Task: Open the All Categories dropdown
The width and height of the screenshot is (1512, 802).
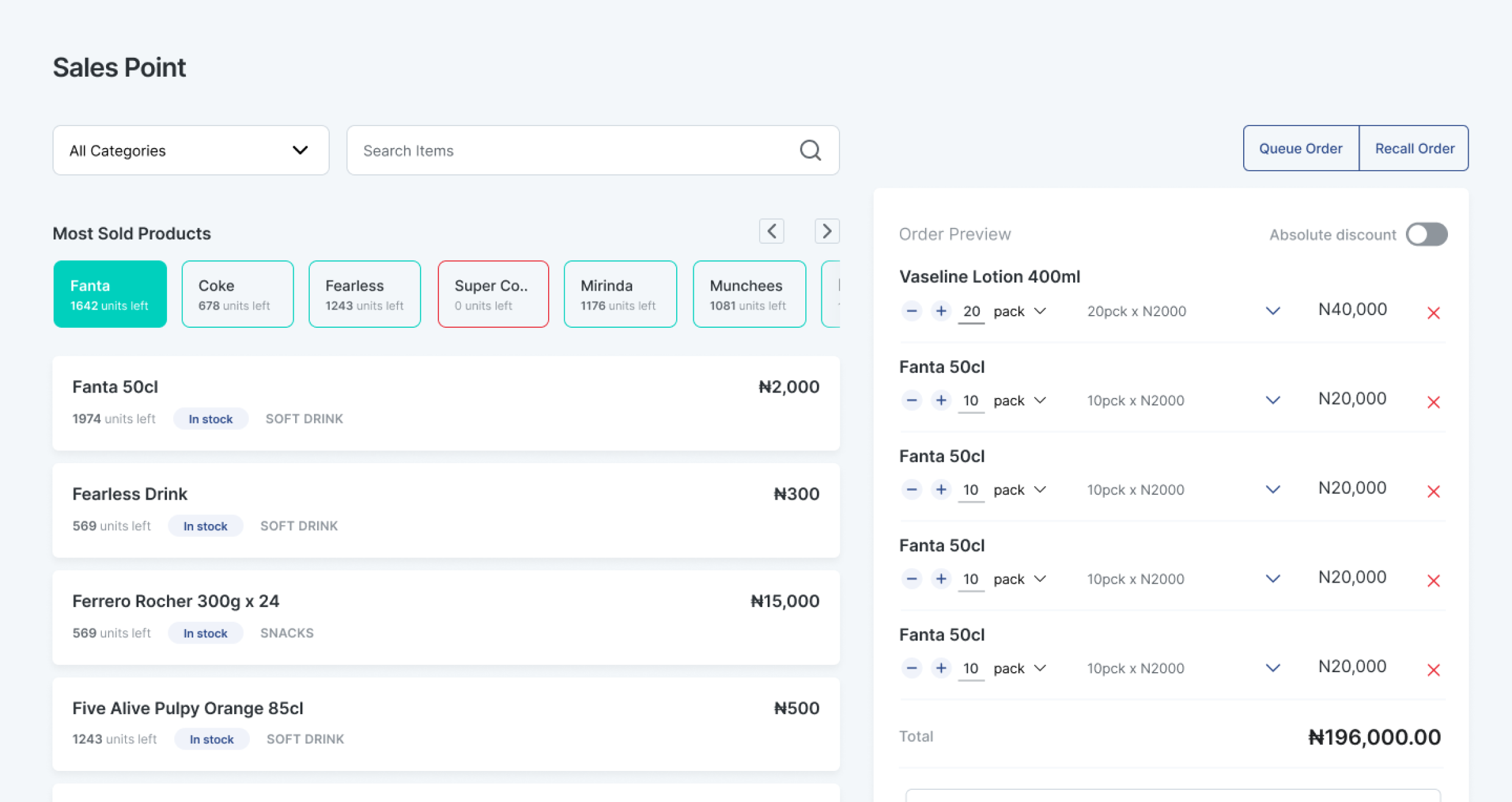Action: 190,150
